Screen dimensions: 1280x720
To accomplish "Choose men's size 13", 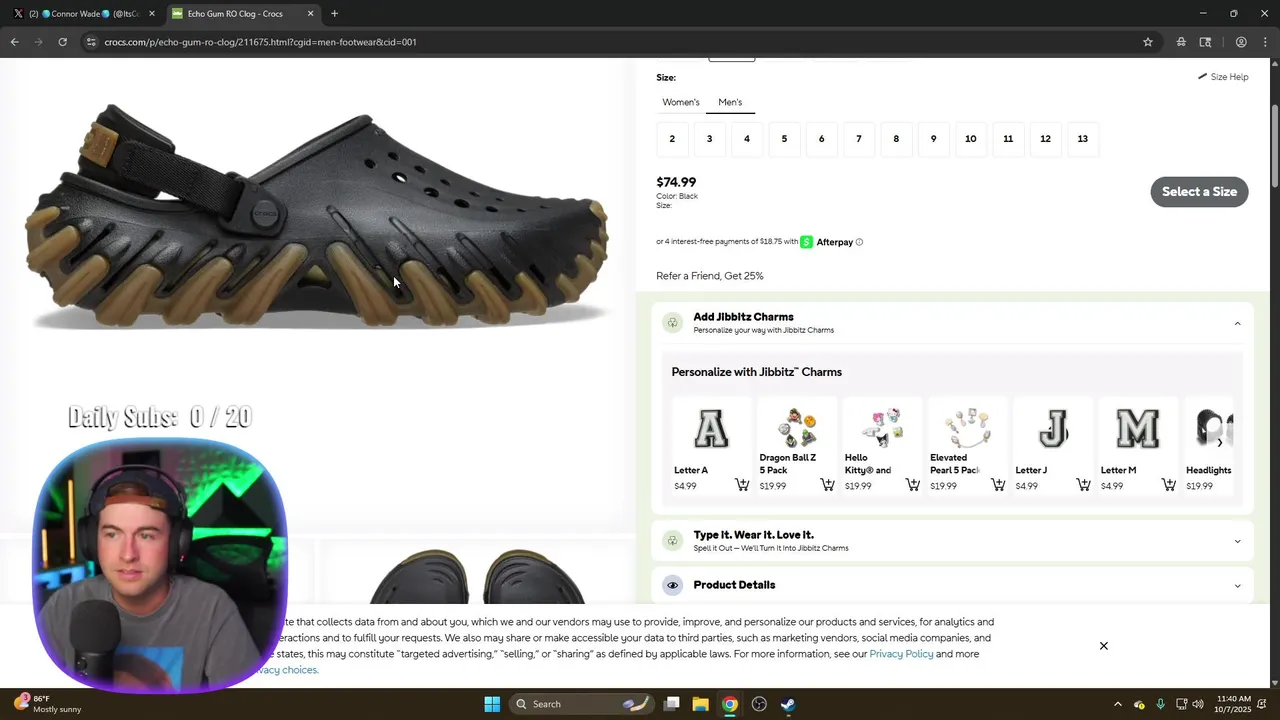I will point(1082,139).
